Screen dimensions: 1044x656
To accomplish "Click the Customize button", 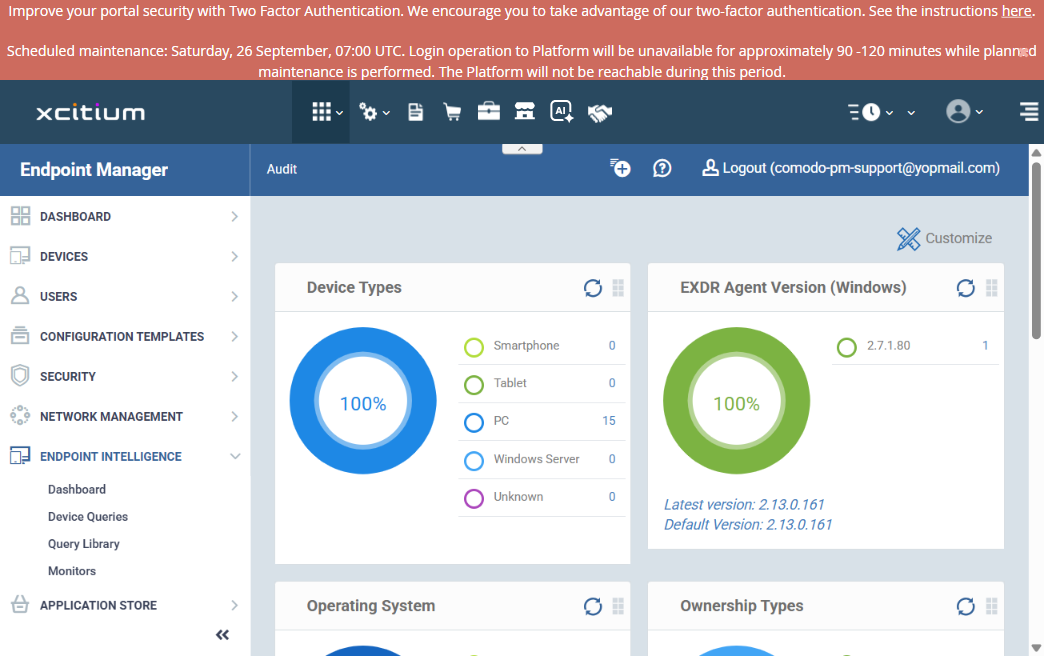I will coord(945,238).
